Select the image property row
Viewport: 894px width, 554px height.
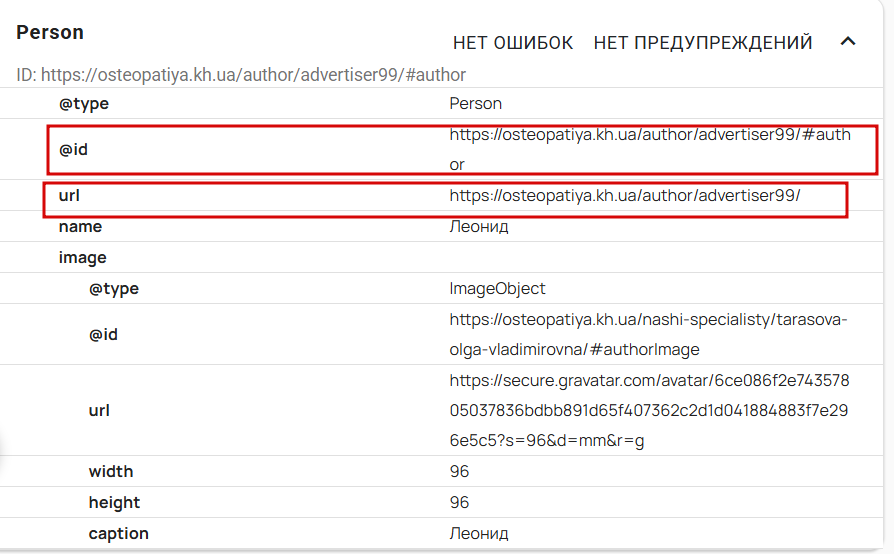pyautogui.click(x=441, y=257)
